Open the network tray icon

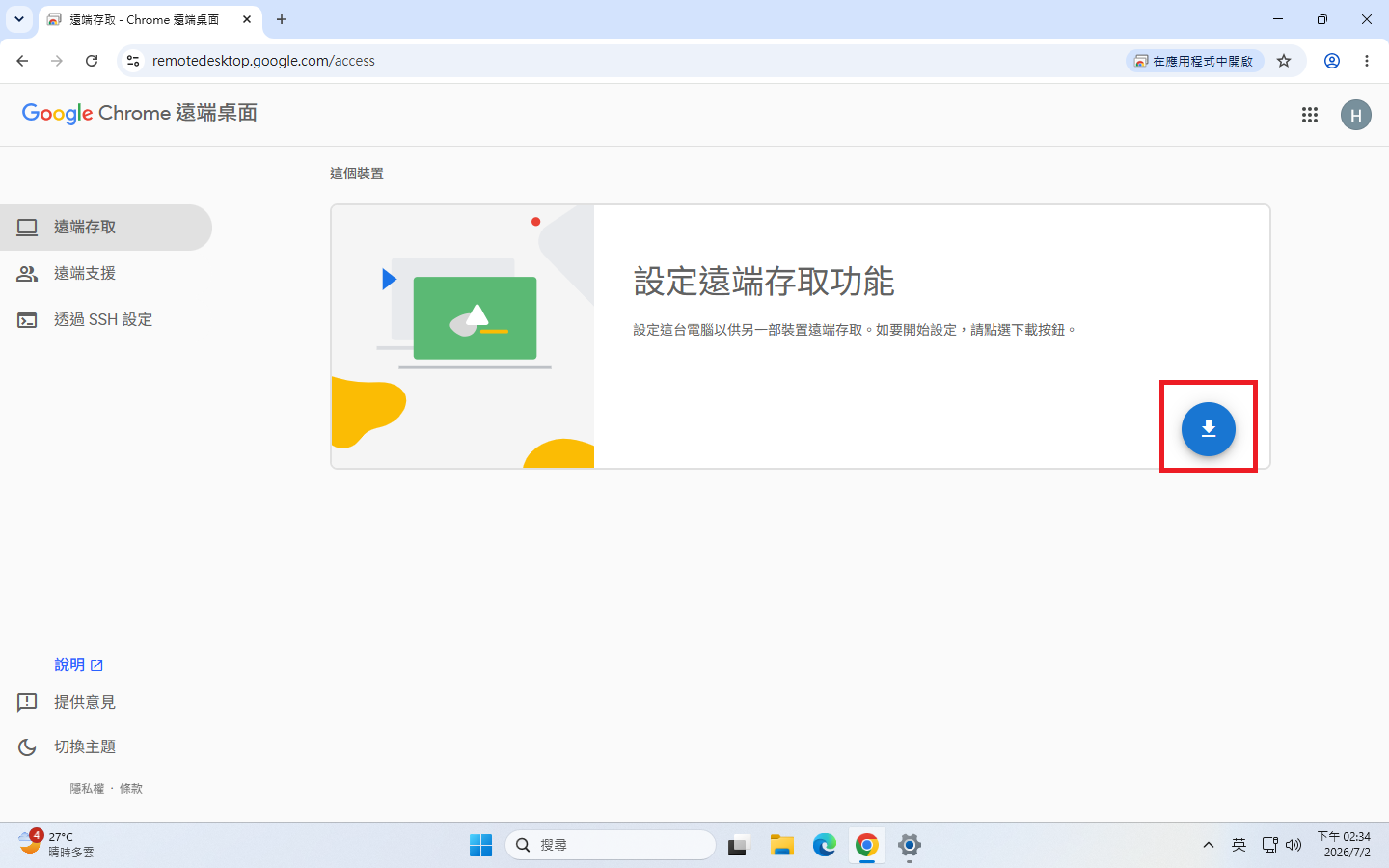[1269, 846]
